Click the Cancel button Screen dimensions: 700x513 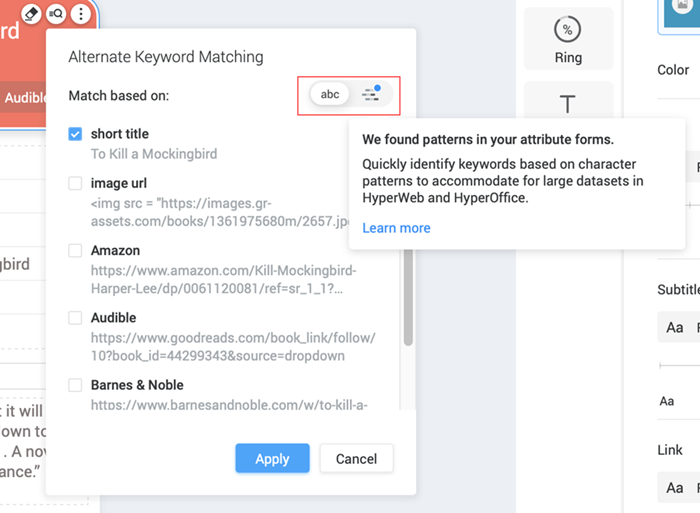coord(356,459)
